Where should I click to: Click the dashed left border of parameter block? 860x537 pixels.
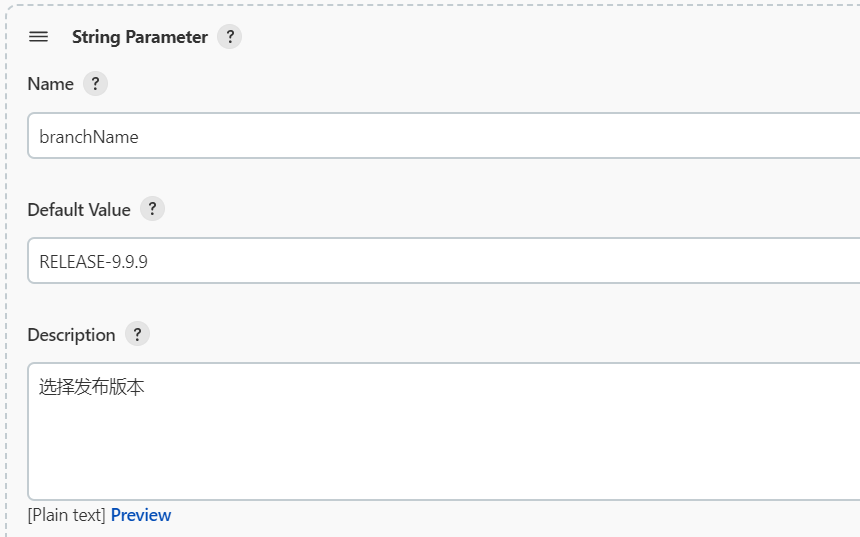tap(7, 274)
